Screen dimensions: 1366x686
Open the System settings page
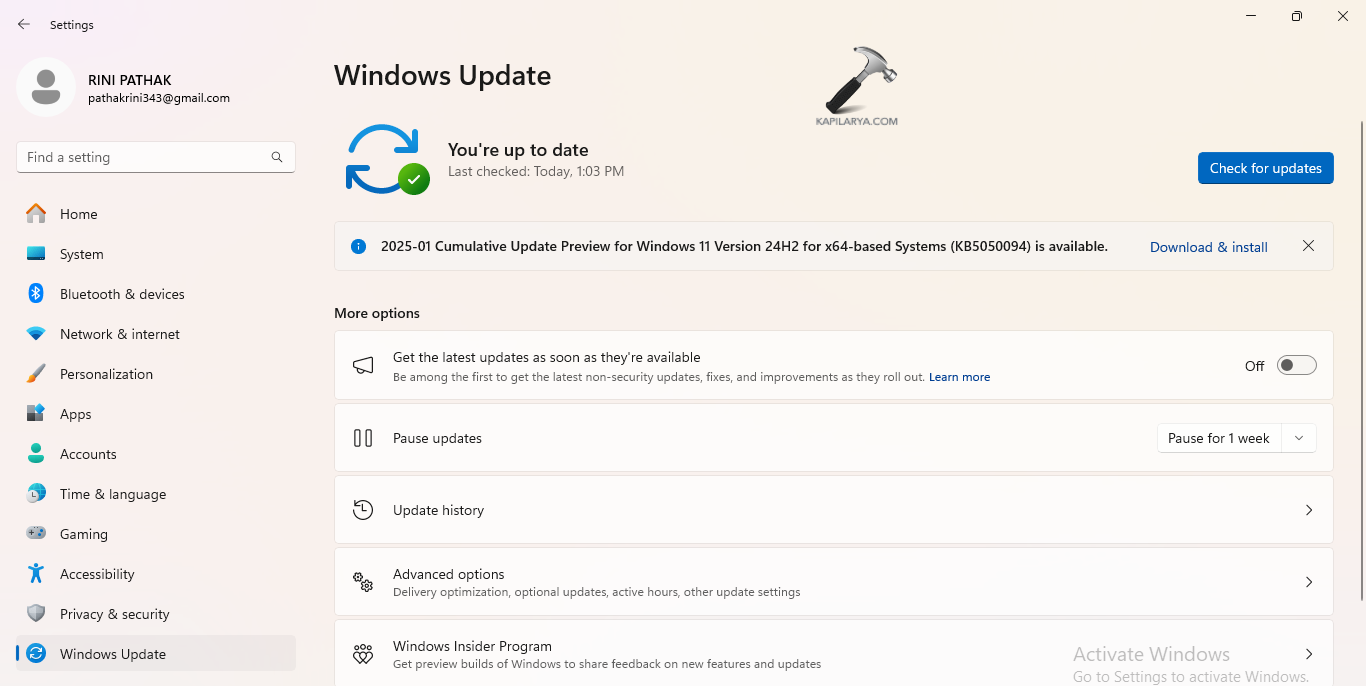point(81,254)
